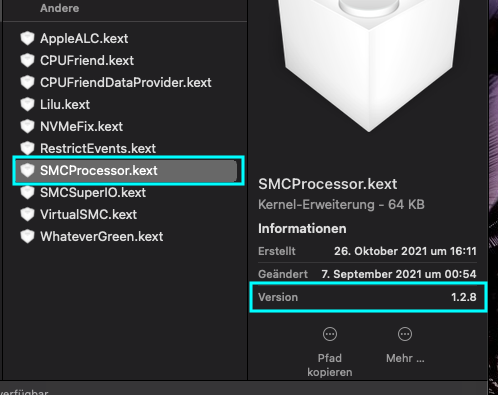Click the large kext preview image

coord(369,66)
